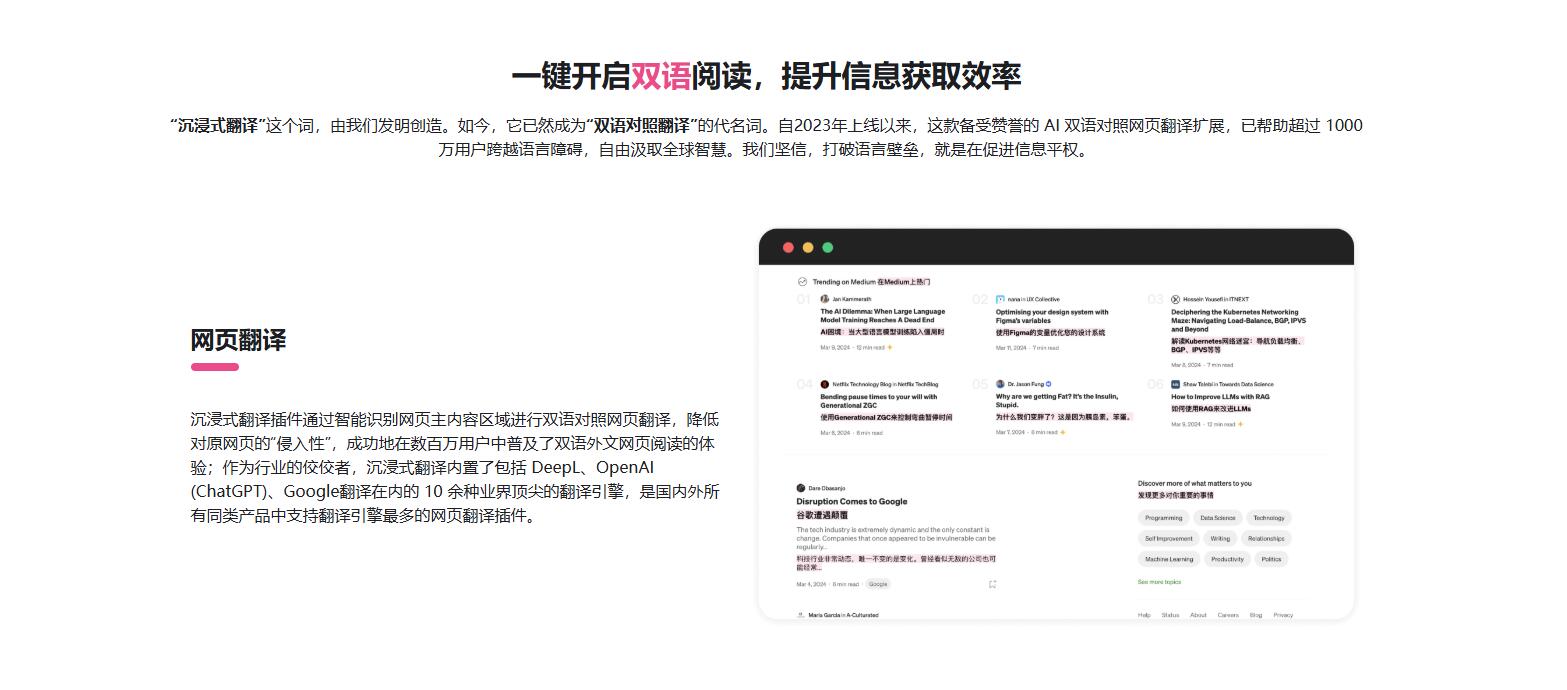Click the About footer link
Screen dimensions: 1567x690
click(x=1198, y=615)
